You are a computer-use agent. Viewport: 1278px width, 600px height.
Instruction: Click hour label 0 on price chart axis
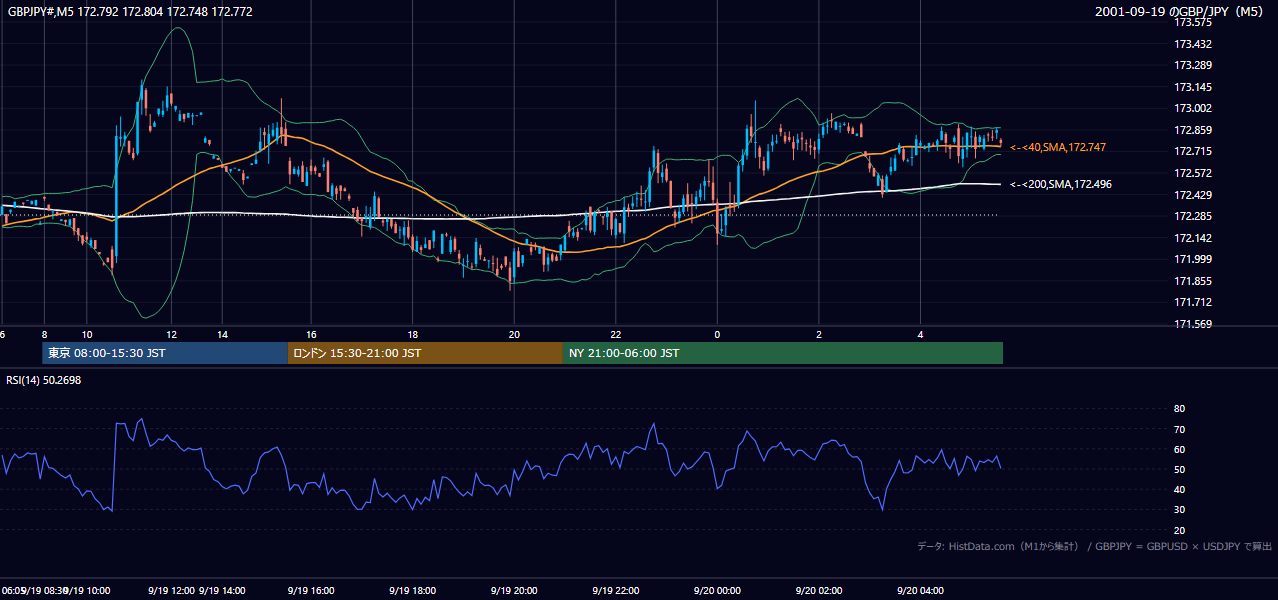point(717,335)
